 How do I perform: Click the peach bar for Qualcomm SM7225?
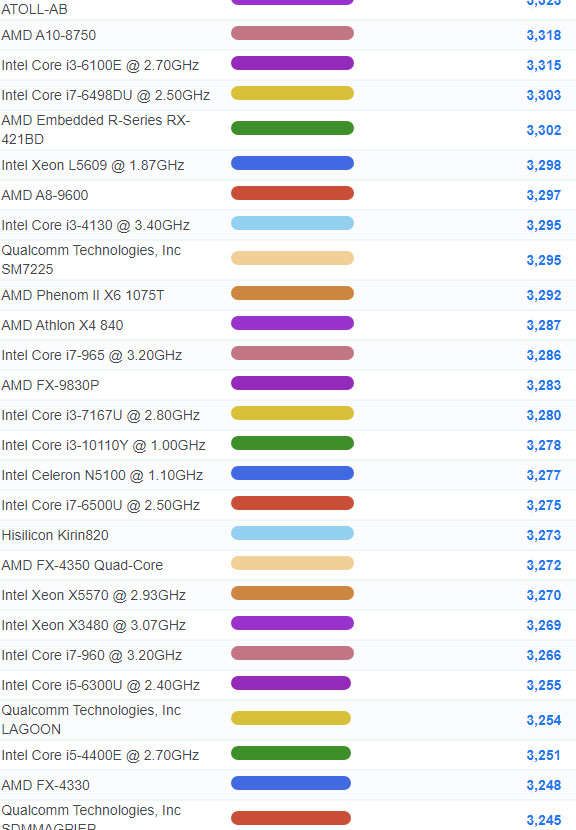pos(292,258)
